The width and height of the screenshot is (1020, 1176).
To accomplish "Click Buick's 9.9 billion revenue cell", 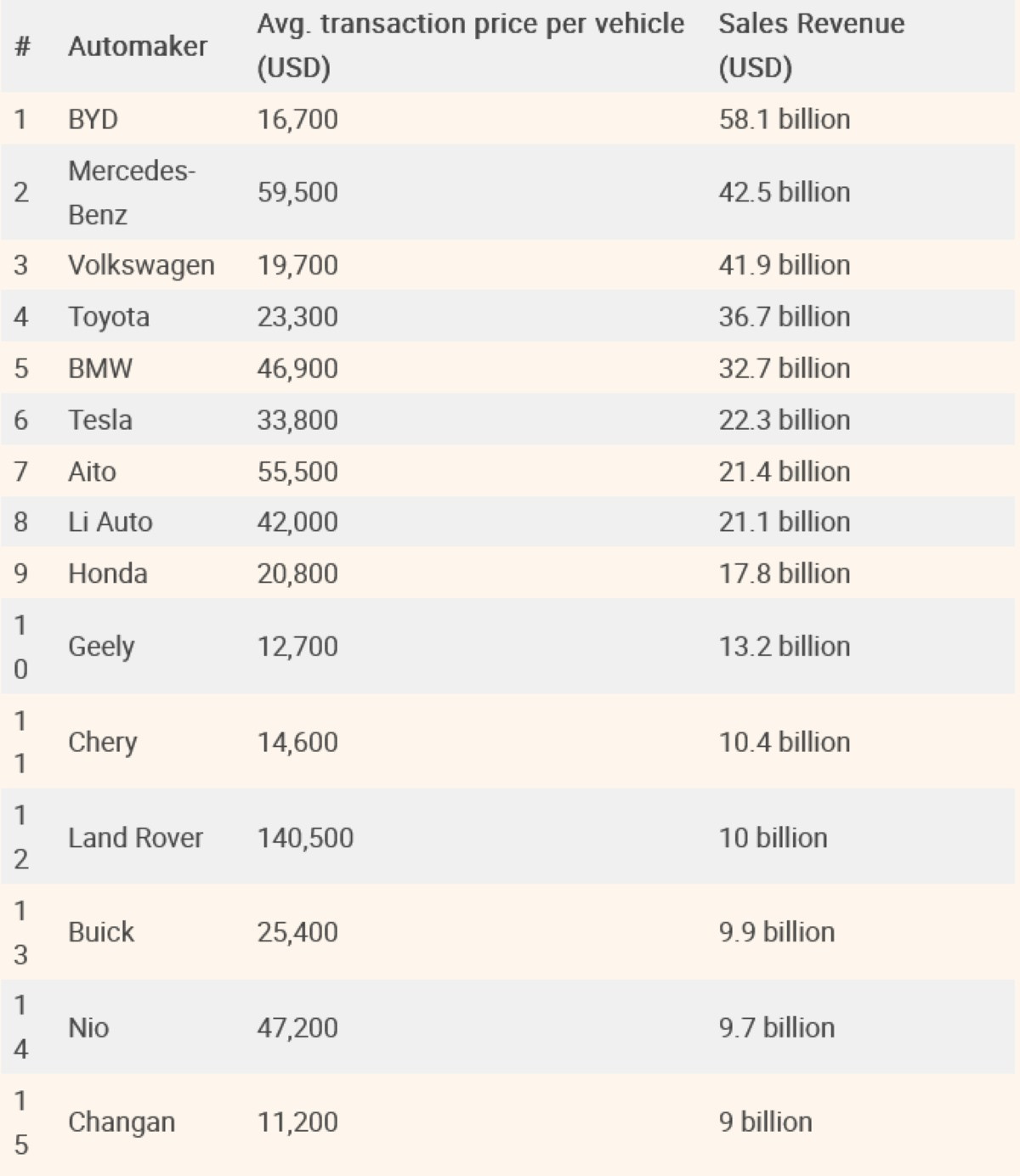I will (x=776, y=932).
